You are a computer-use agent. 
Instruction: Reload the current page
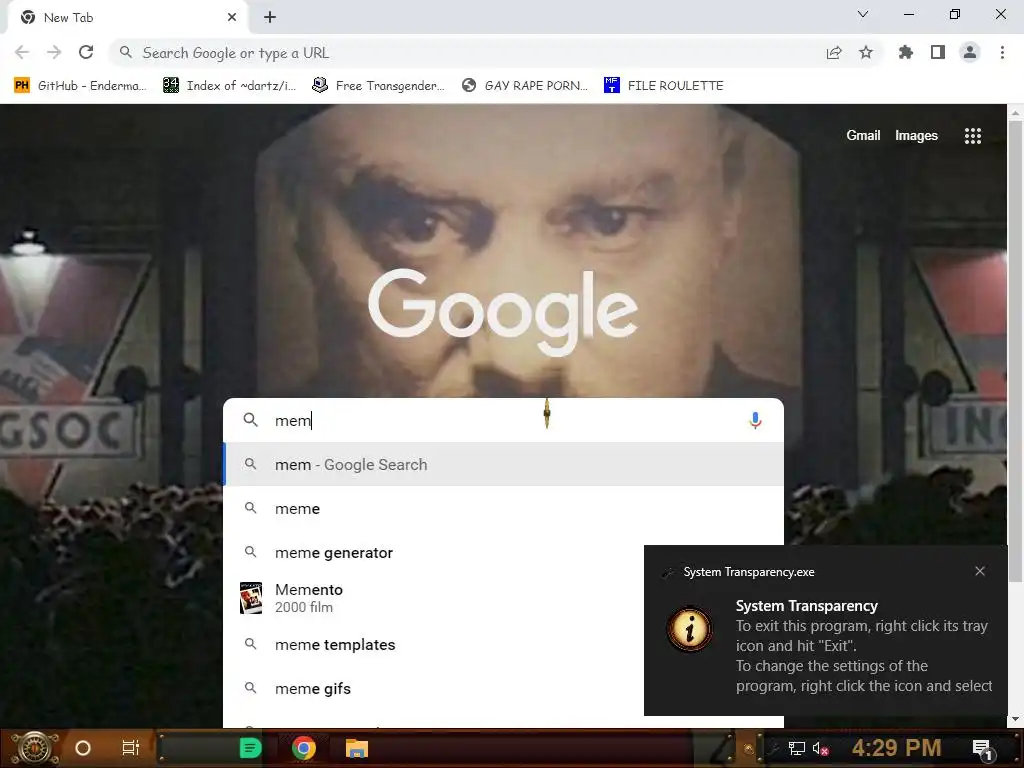click(x=86, y=53)
